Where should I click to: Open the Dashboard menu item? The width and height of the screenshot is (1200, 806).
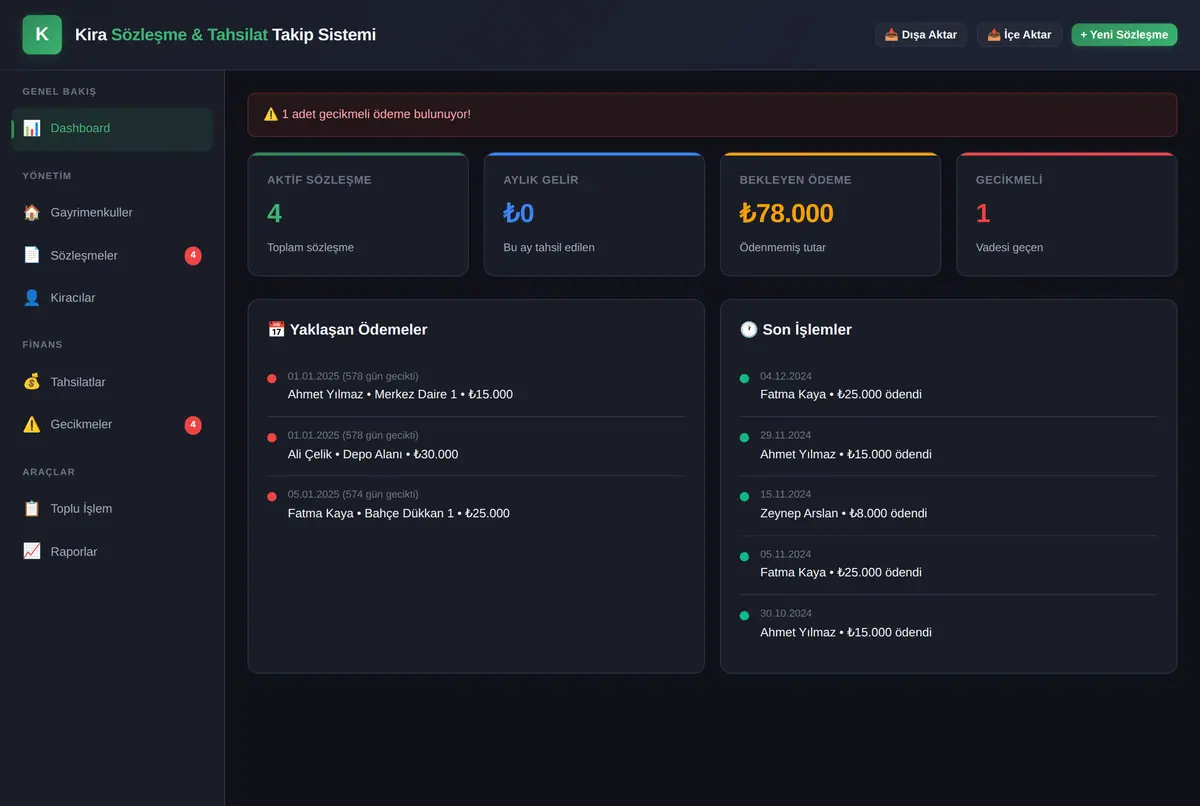click(112, 128)
